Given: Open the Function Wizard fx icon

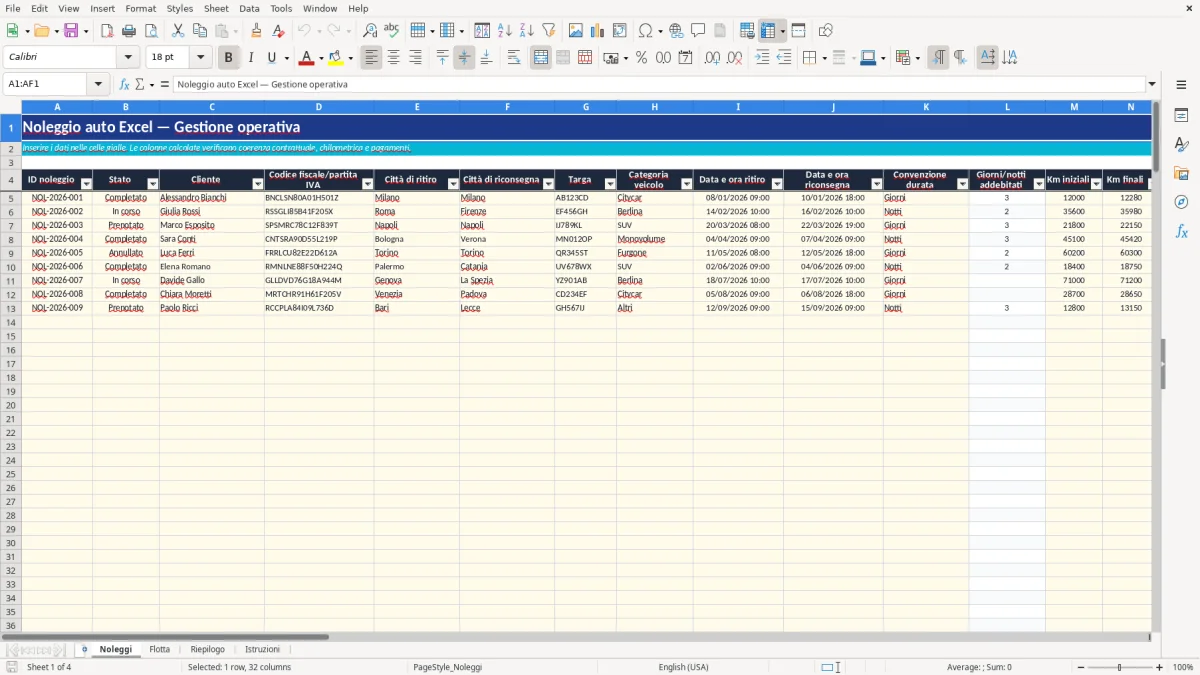Looking at the screenshot, I should coord(125,84).
